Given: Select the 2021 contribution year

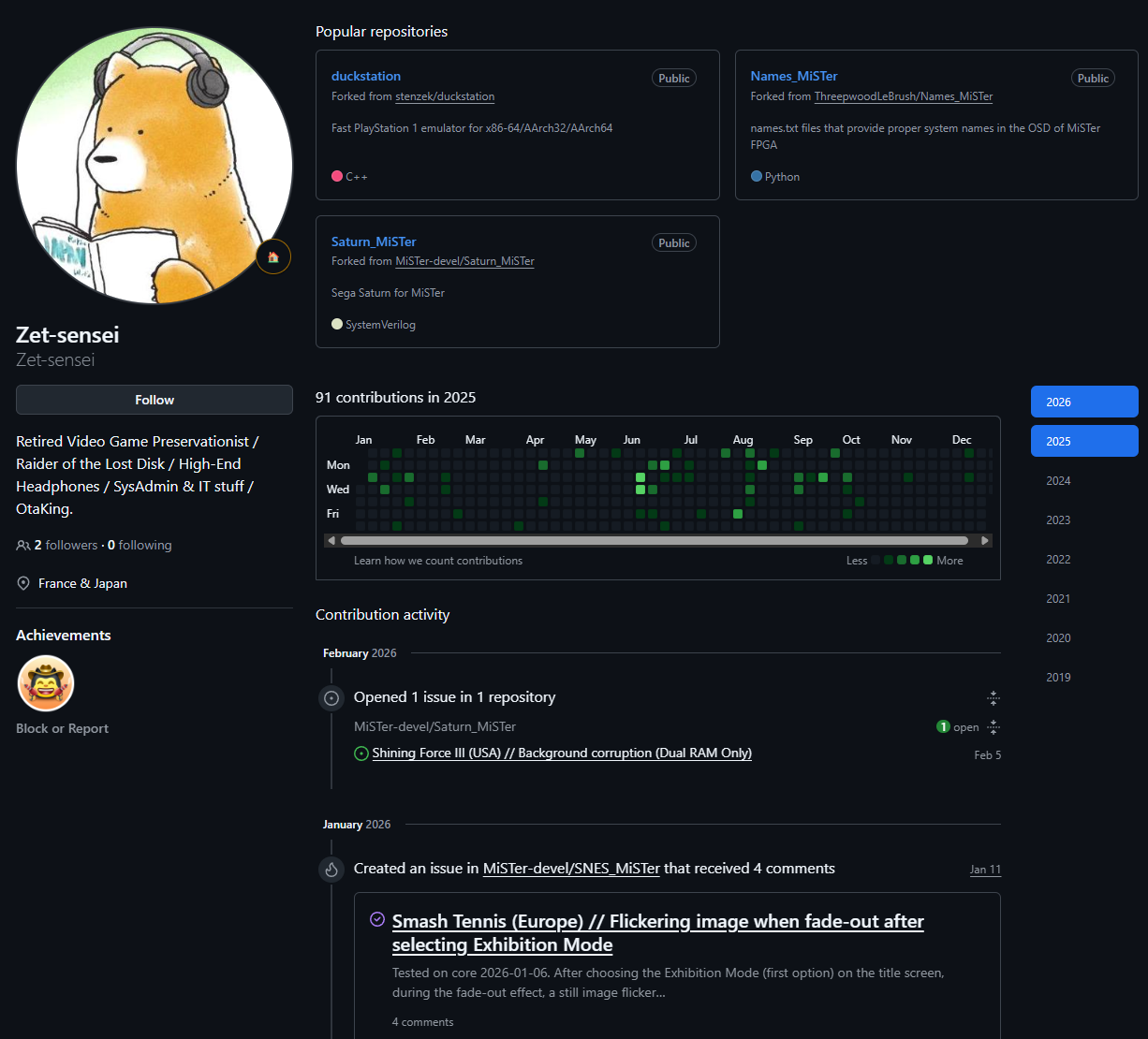Looking at the screenshot, I should tap(1084, 598).
